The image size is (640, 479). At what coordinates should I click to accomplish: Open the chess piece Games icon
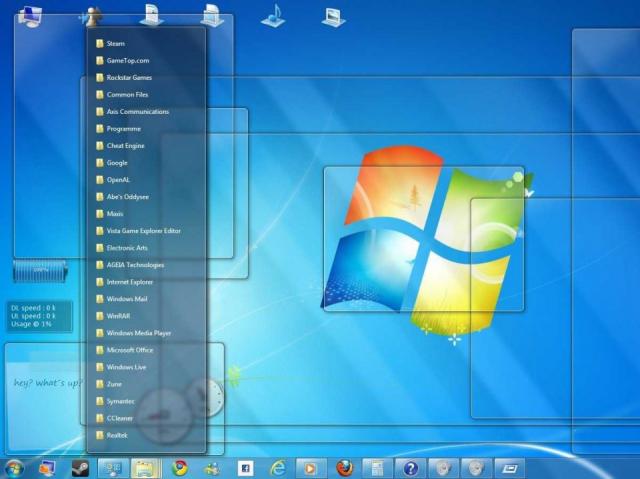pos(92,16)
